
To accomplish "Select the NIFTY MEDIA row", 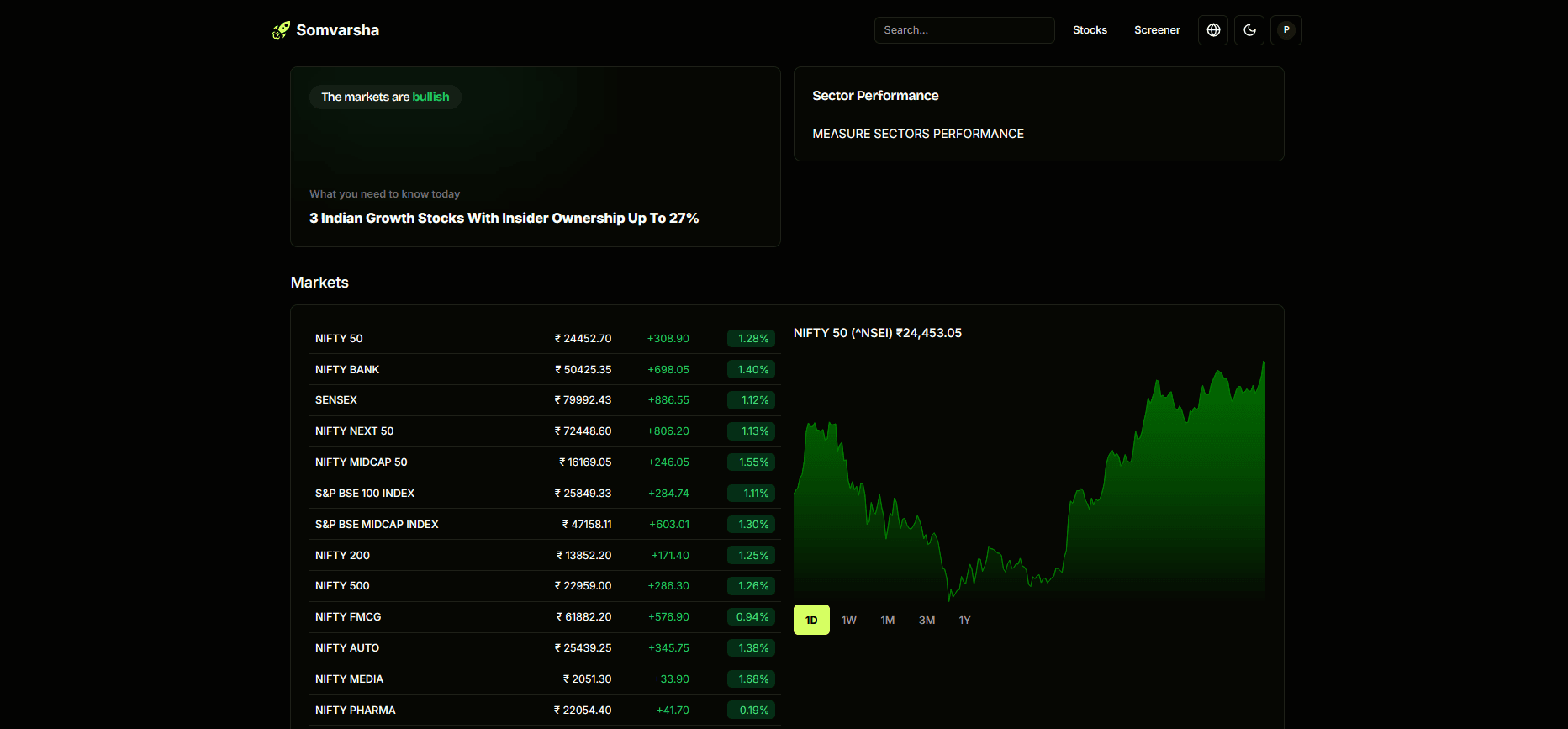I will point(545,679).
